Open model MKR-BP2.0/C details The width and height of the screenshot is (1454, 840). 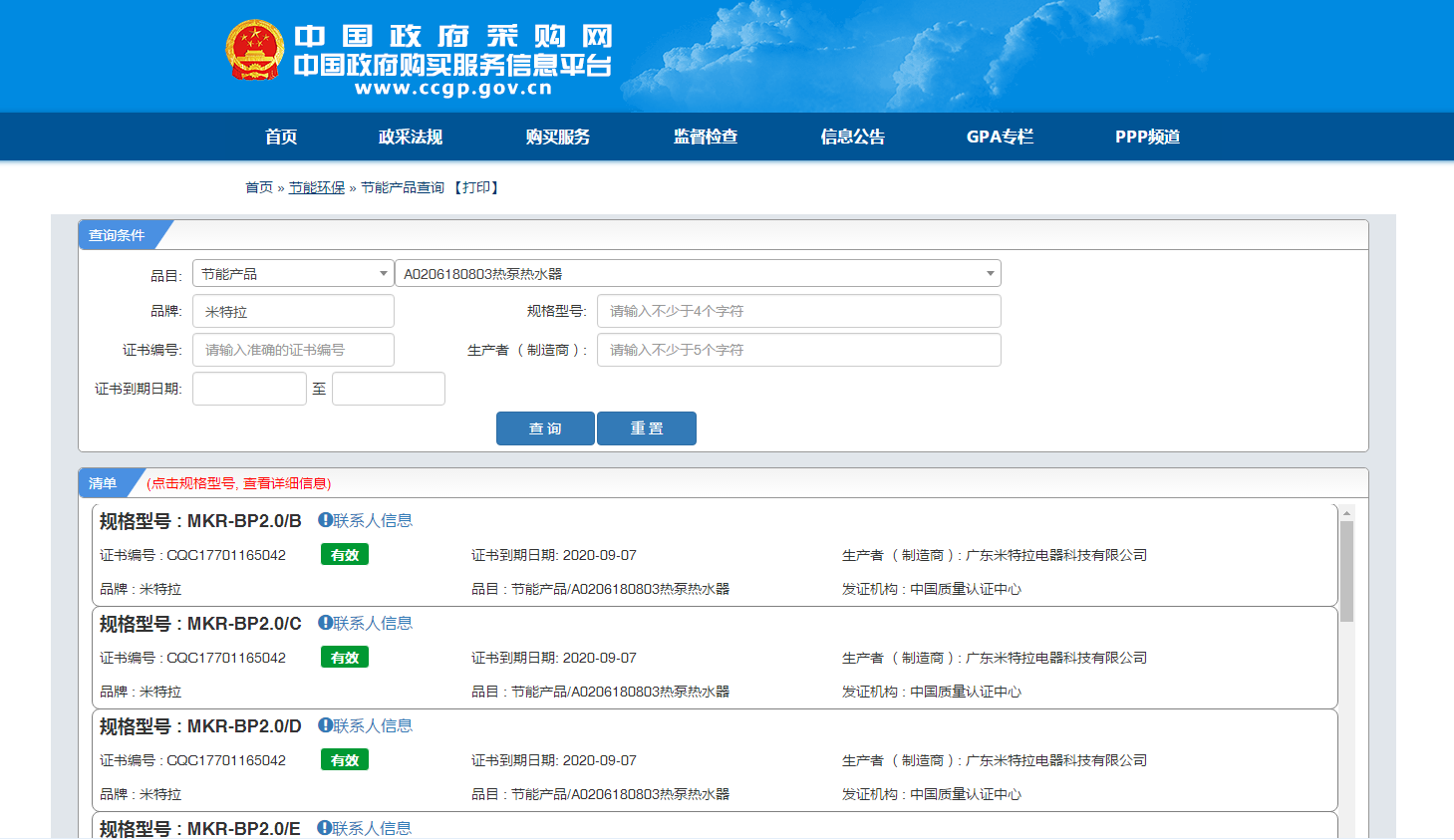click(x=200, y=623)
